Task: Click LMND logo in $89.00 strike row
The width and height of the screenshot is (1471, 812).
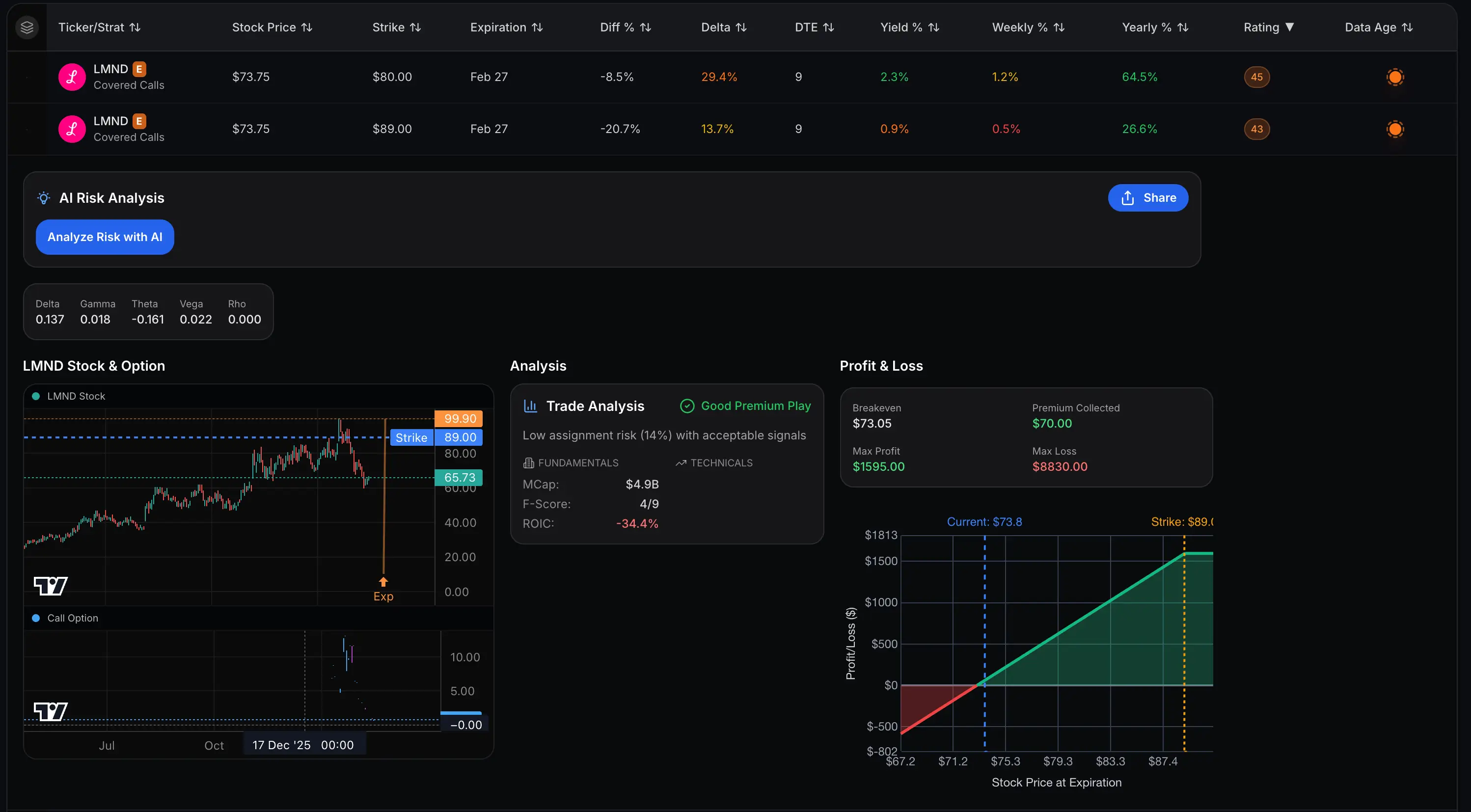Action: 72,129
